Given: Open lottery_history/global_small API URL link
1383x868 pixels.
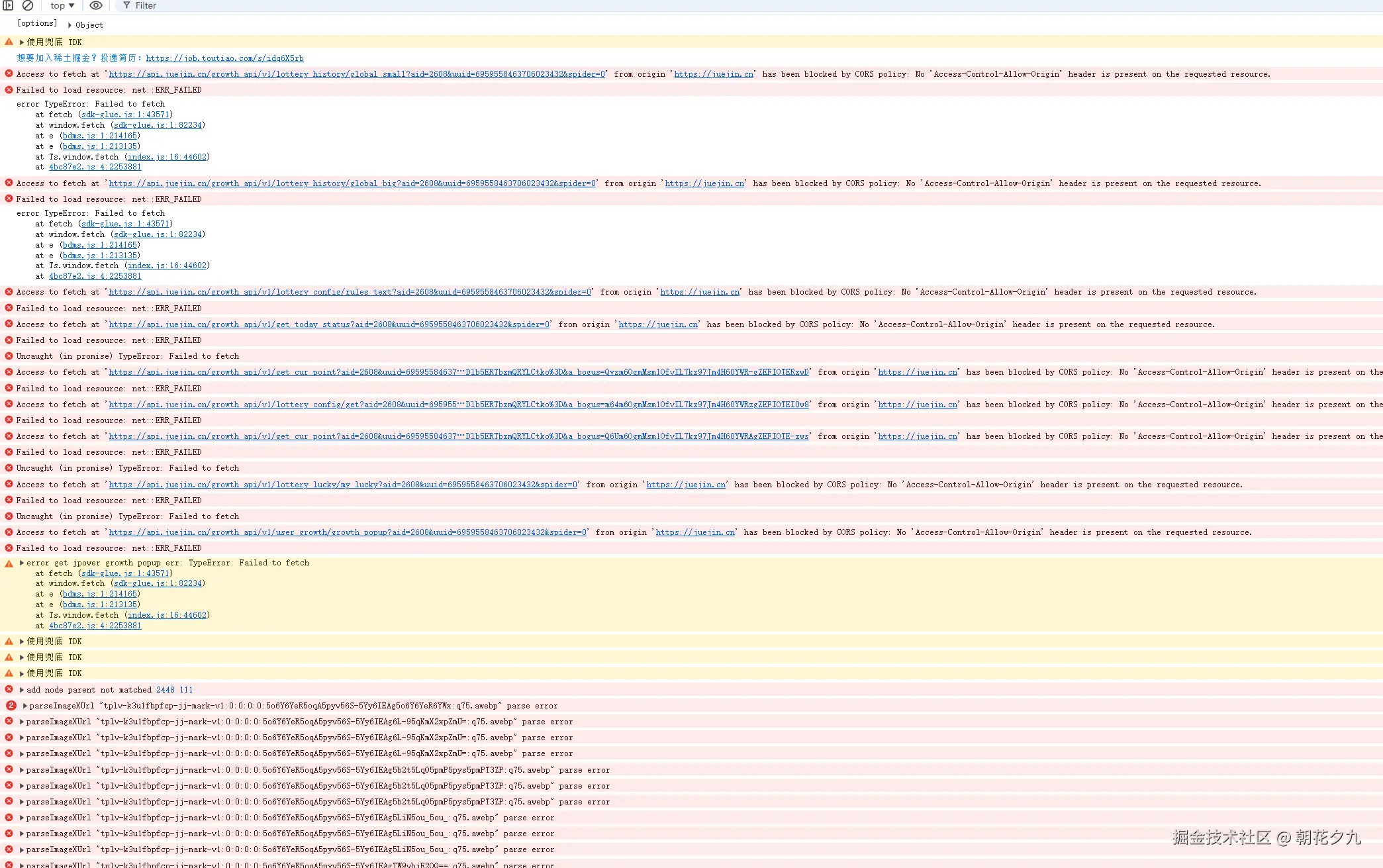Looking at the screenshot, I should click(357, 74).
